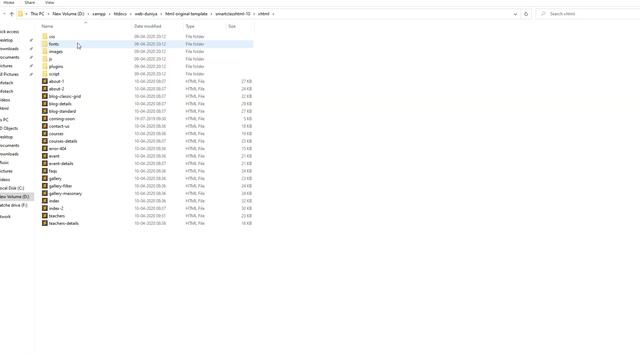Open Network in navigation pane
The image size is (640, 360).
point(5,217)
